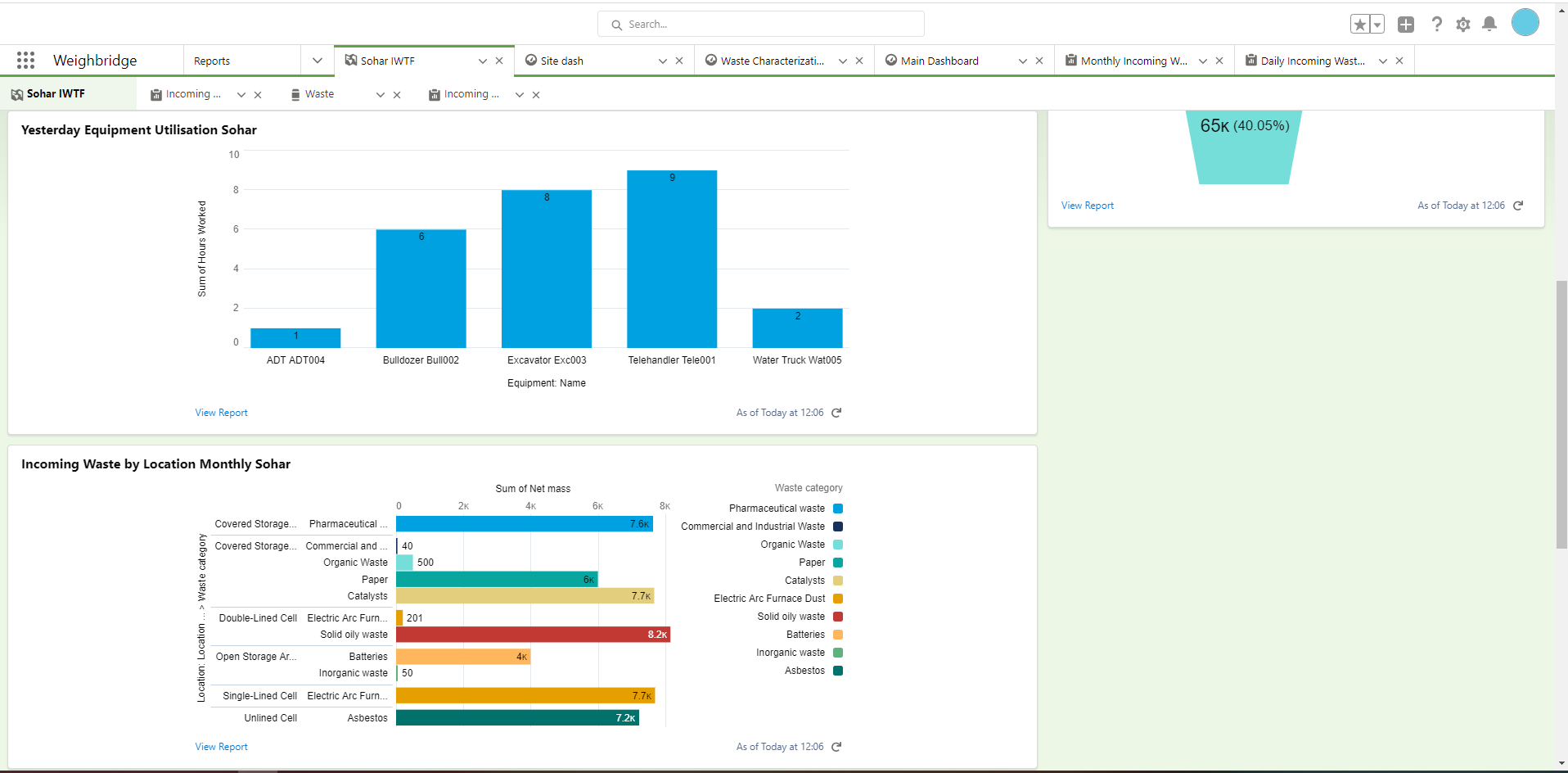Open the Setup gear icon
This screenshot has width=1568, height=773.
click(1463, 25)
